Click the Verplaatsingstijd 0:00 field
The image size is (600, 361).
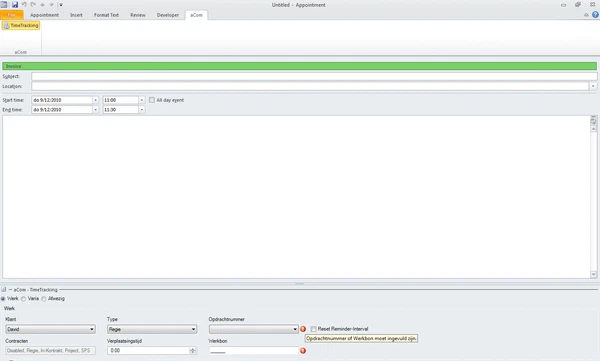(x=148, y=350)
